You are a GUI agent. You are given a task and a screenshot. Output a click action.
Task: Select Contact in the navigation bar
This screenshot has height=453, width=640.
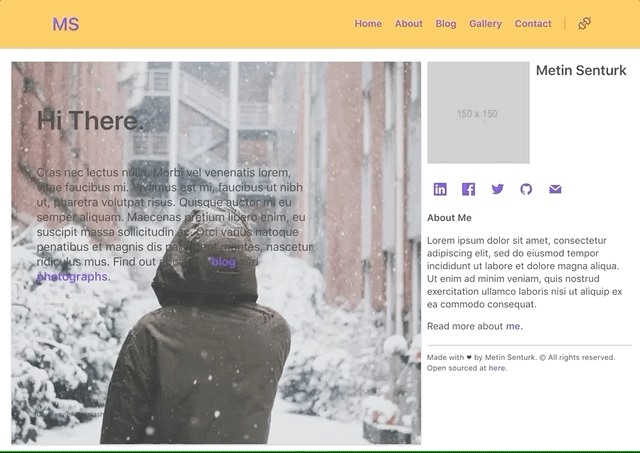coord(533,24)
